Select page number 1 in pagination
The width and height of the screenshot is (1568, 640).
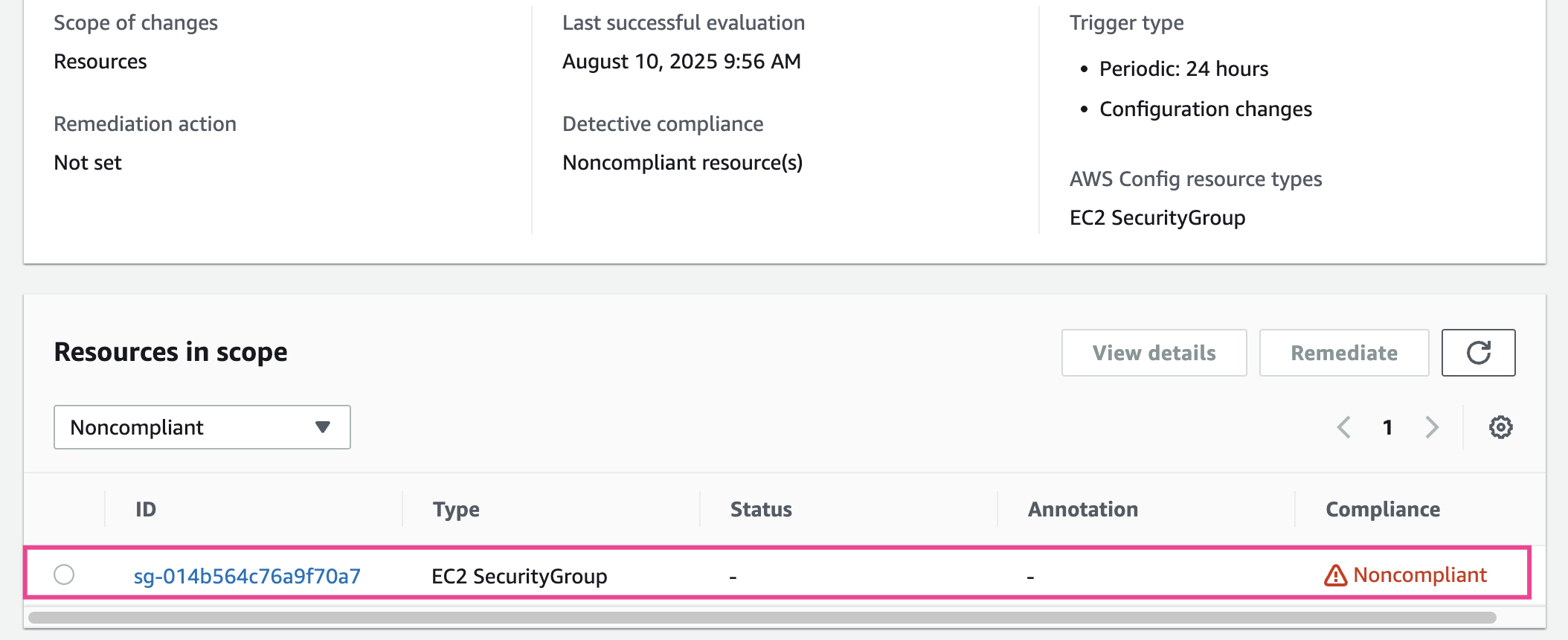1387,427
